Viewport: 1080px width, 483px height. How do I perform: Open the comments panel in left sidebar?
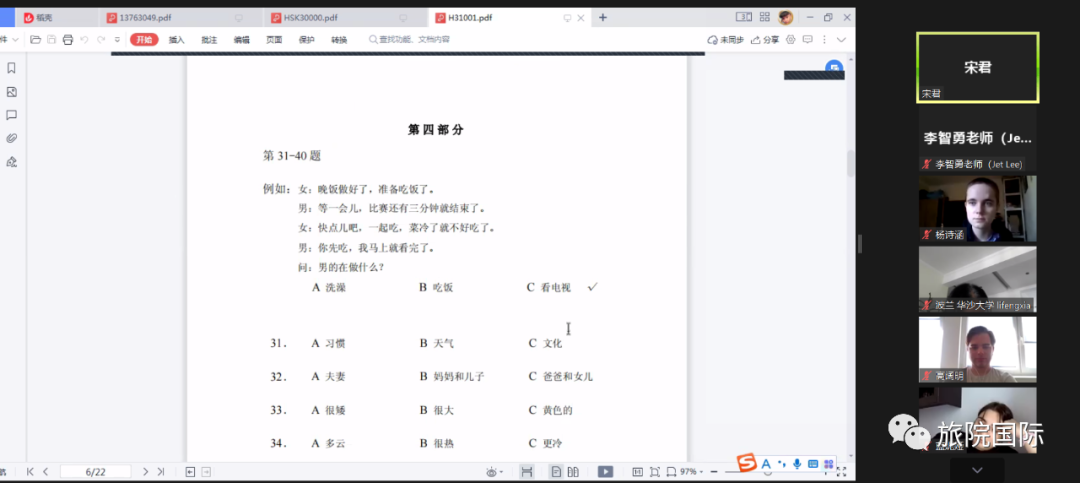pos(11,115)
